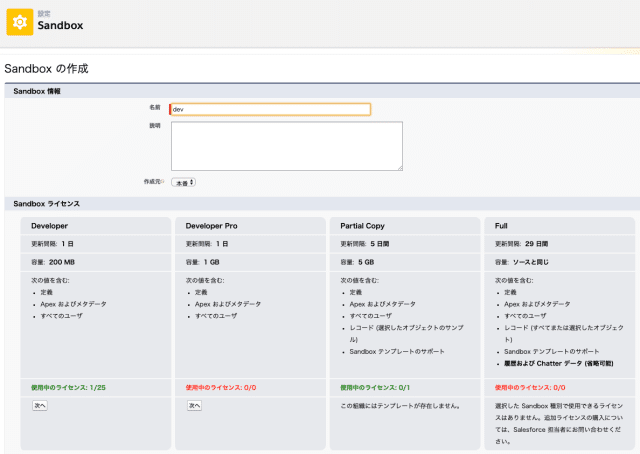The image size is (640, 454).
Task: Click the Sandbox setup gear icon
Action: (x=20, y=22)
